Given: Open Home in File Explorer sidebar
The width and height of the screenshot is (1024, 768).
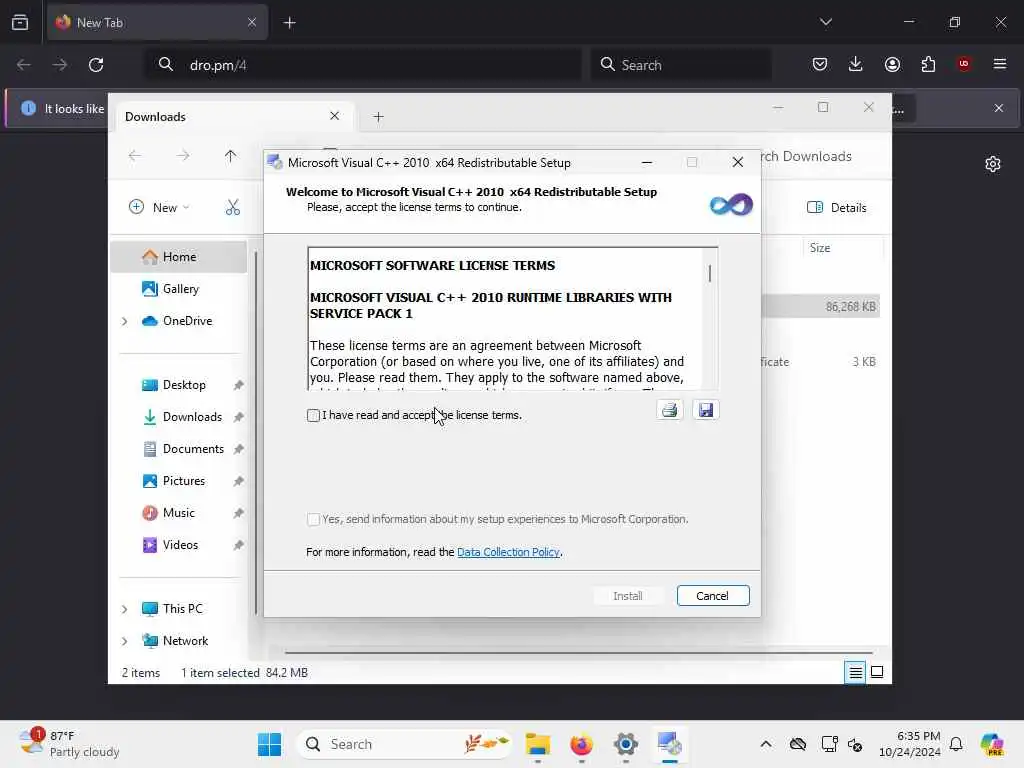Looking at the screenshot, I should [x=179, y=257].
